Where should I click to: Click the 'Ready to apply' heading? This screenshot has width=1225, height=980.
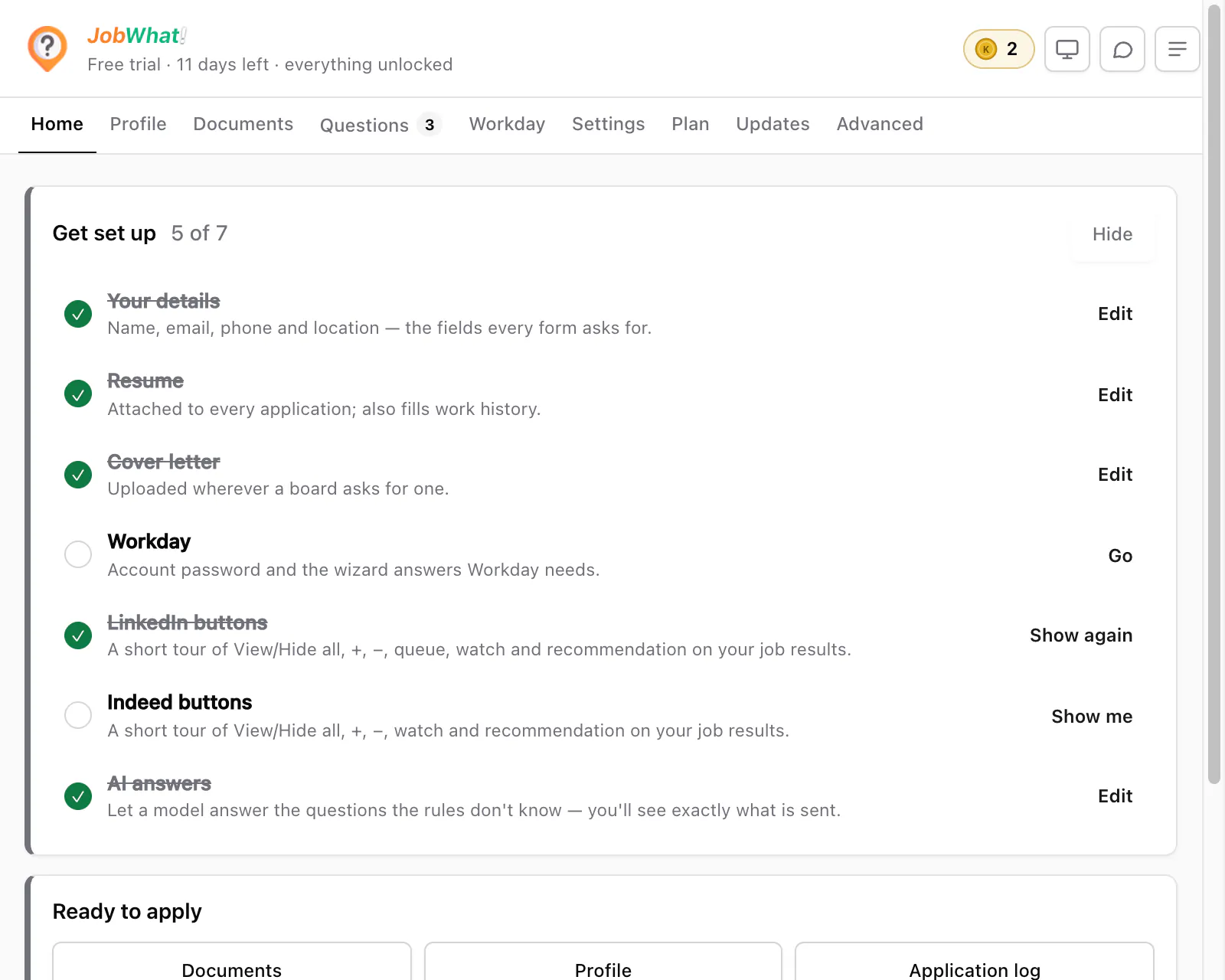point(127,912)
